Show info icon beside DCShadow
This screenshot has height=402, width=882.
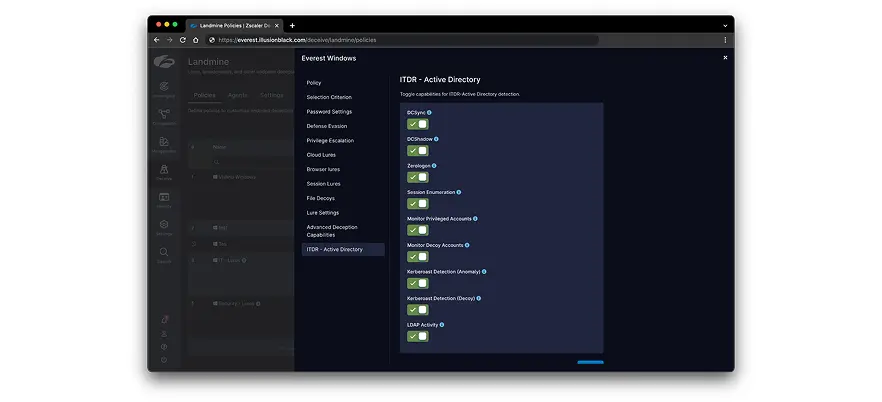coord(436,139)
